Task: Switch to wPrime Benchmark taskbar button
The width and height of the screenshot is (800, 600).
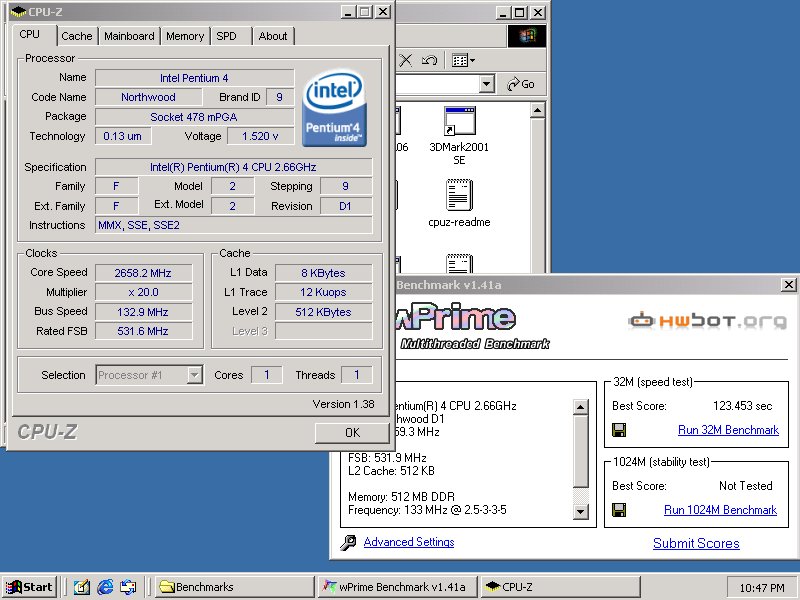Action: 397,587
